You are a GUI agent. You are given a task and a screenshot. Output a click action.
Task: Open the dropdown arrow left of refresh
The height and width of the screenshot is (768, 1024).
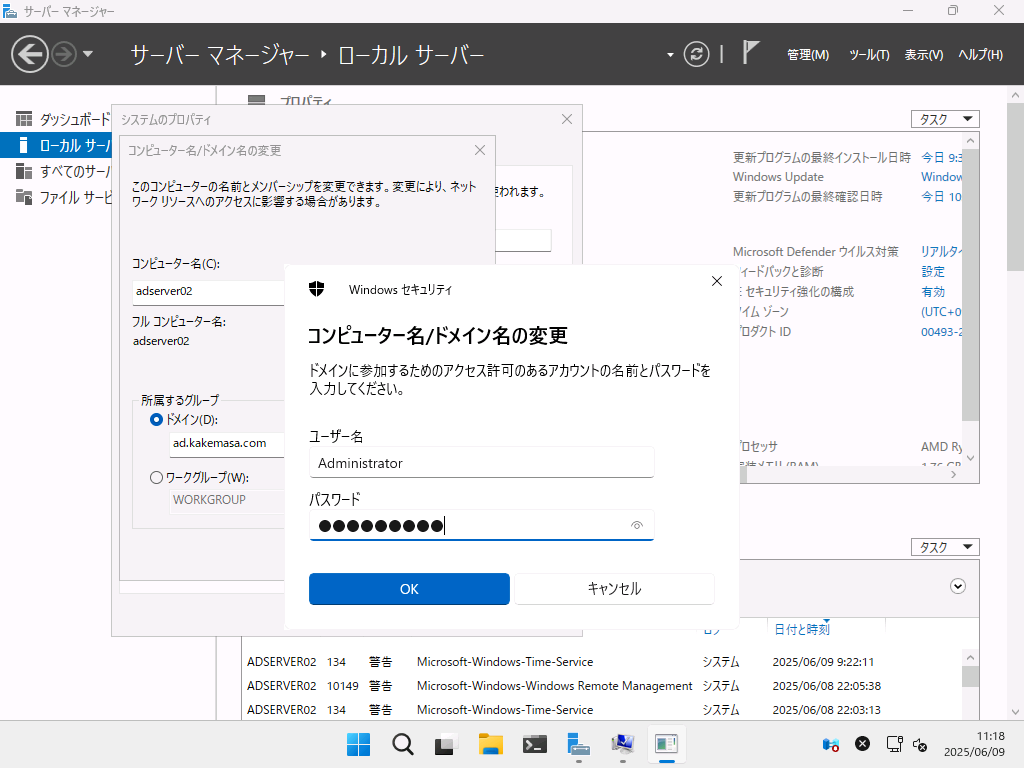[x=670, y=55]
